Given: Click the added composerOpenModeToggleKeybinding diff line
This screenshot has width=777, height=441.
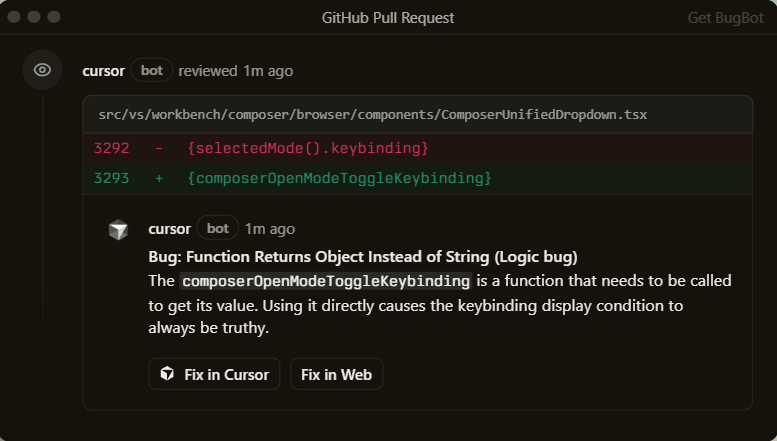Looking at the screenshot, I should (339, 178).
